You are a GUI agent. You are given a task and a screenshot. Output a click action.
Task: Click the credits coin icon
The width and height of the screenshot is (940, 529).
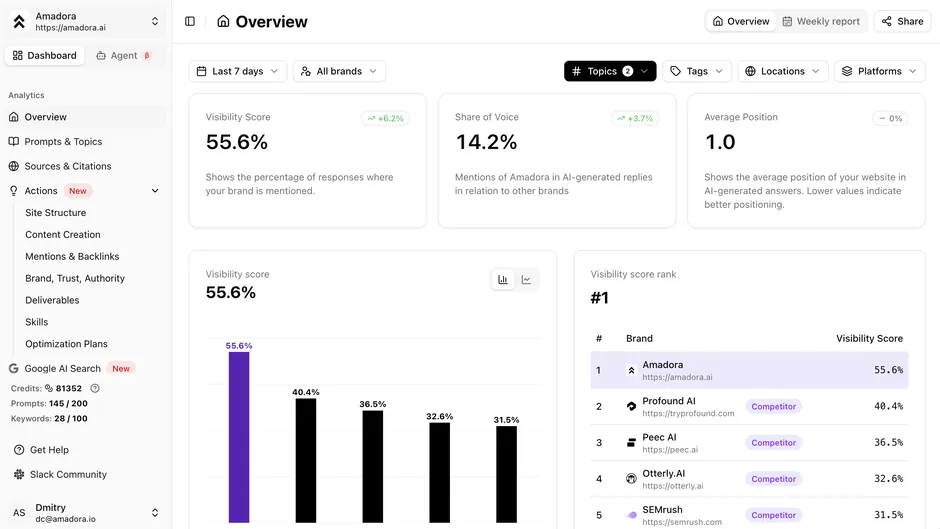pyautogui.click(x=49, y=388)
